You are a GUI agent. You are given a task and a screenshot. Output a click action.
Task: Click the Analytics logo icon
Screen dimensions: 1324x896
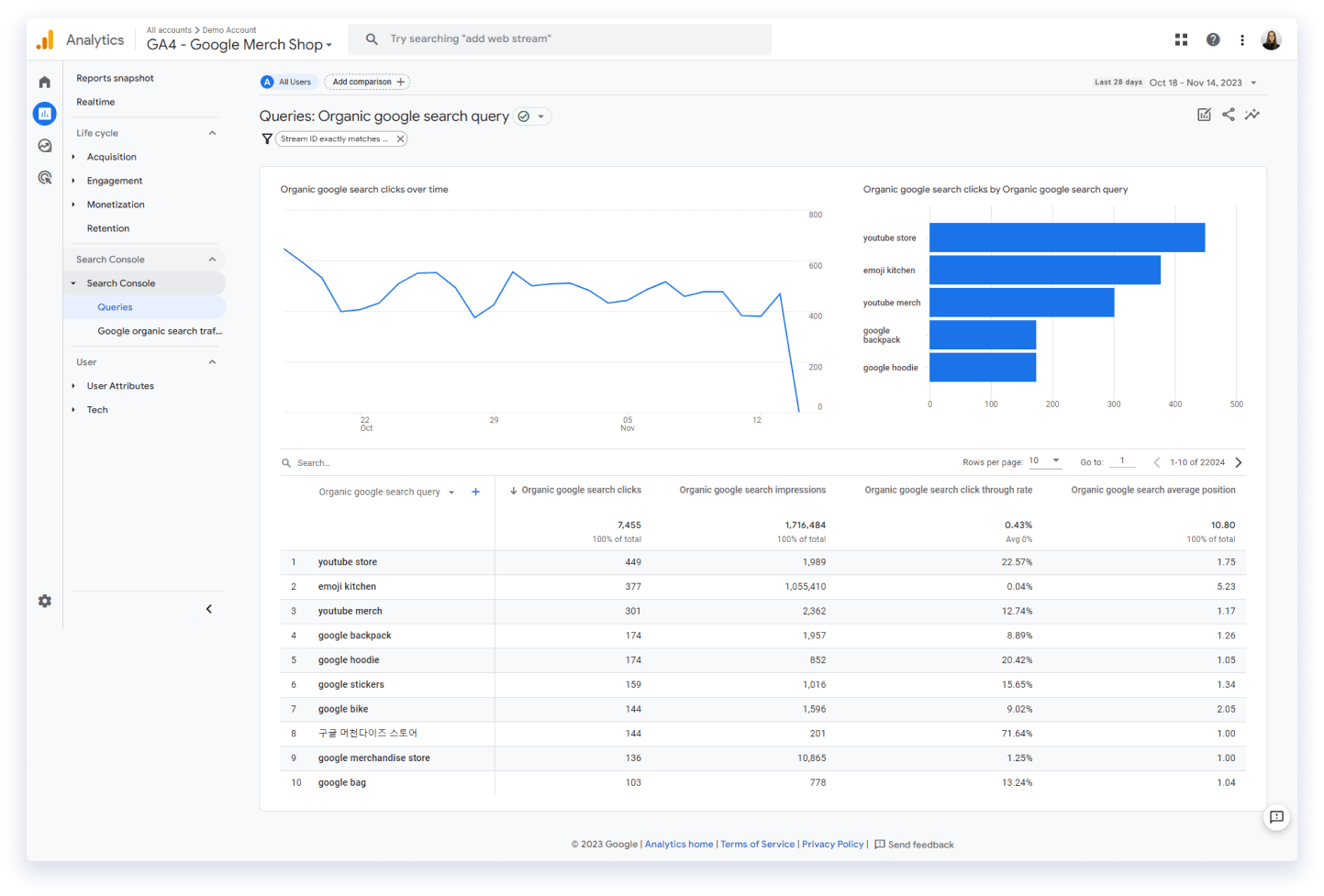(45, 39)
